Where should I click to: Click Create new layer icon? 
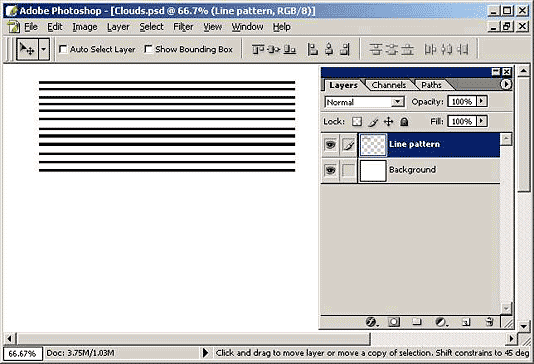click(x=466, y=322)
